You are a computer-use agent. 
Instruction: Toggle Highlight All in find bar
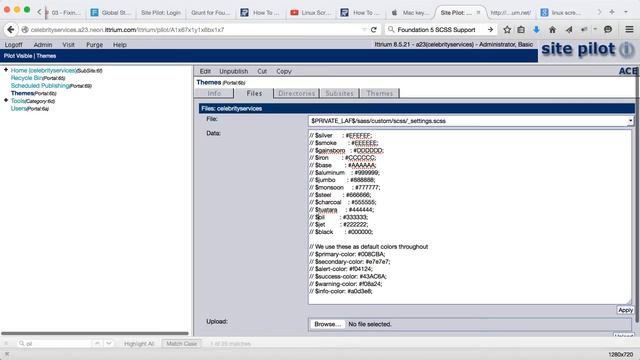pyautogui.click(x=139, y=344)
